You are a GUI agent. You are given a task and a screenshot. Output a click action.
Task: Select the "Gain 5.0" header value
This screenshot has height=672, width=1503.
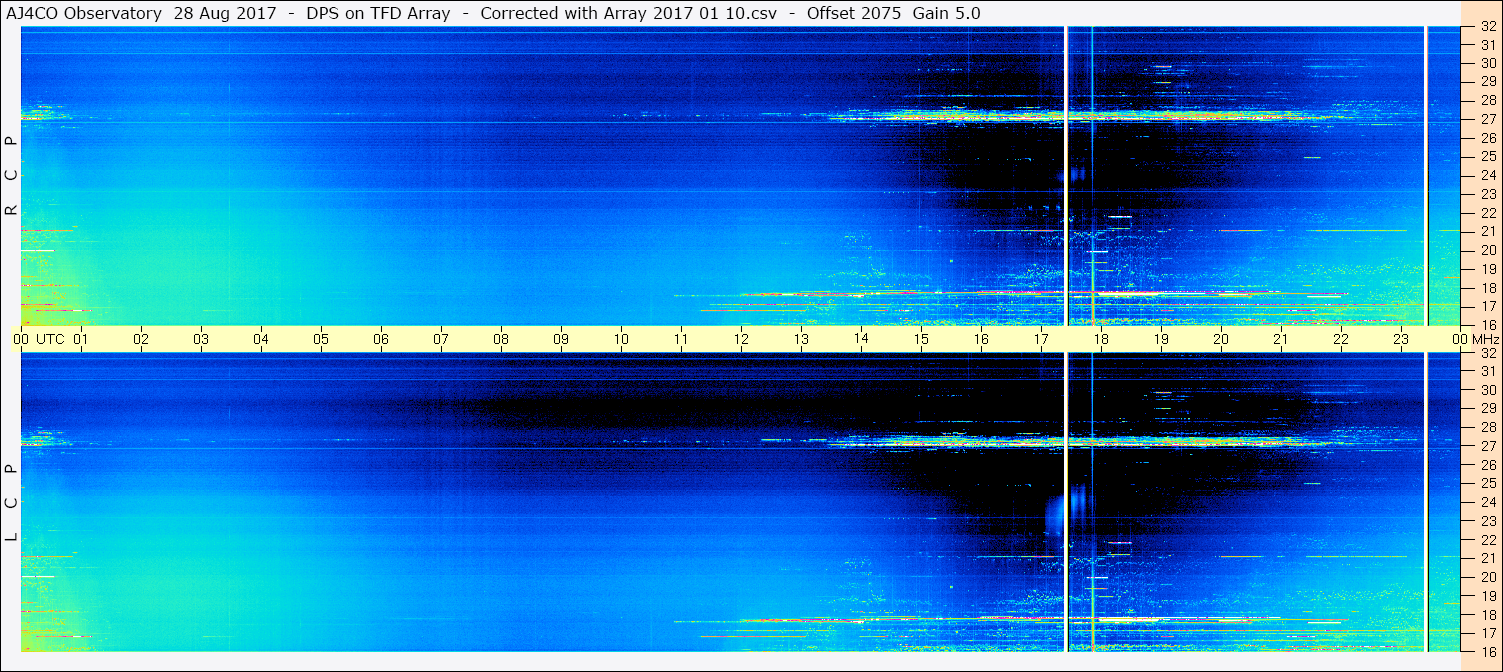(946, 14)
